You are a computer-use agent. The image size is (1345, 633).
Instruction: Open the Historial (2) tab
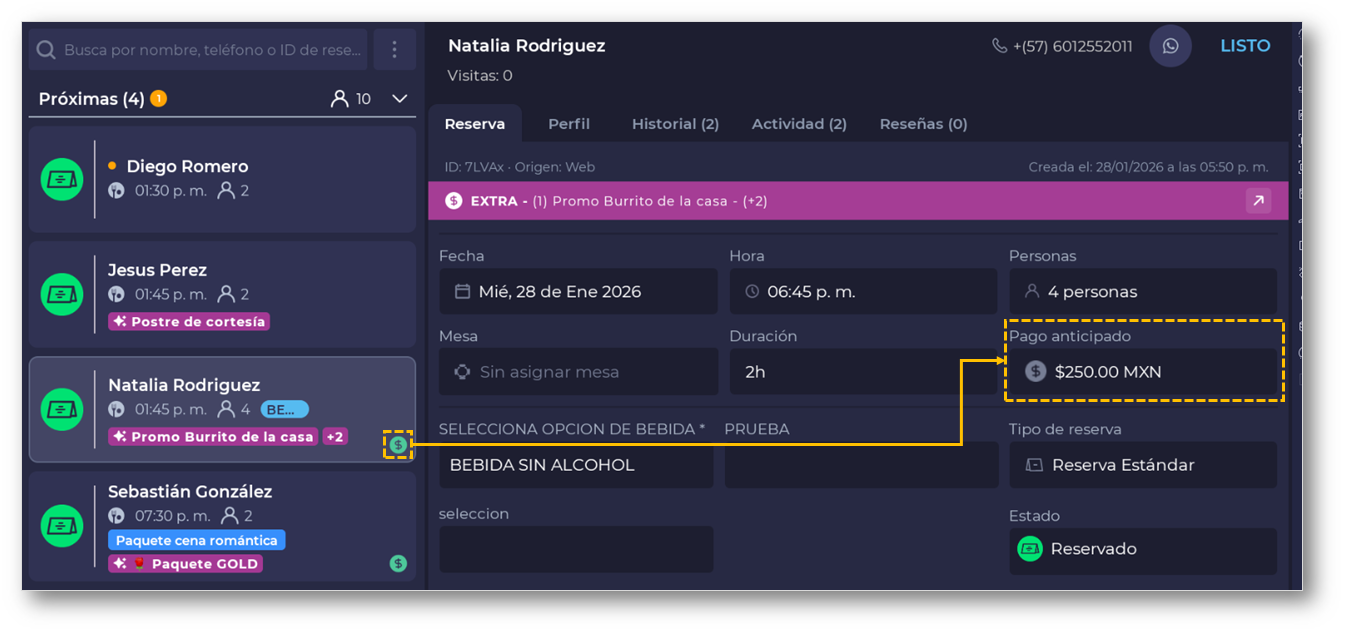pos(675,124)
